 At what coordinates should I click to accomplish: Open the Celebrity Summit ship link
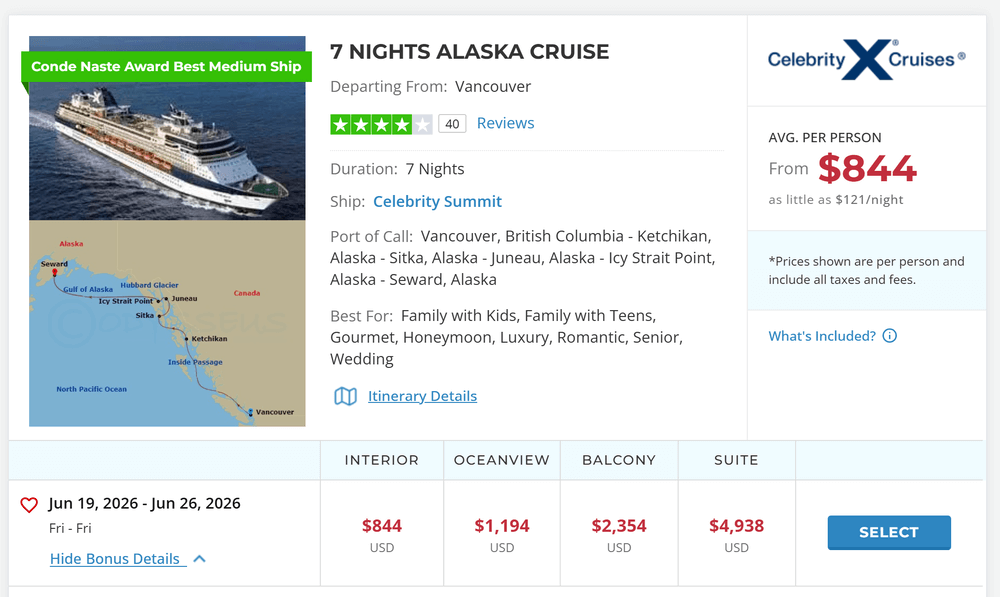tap(438, 202)
